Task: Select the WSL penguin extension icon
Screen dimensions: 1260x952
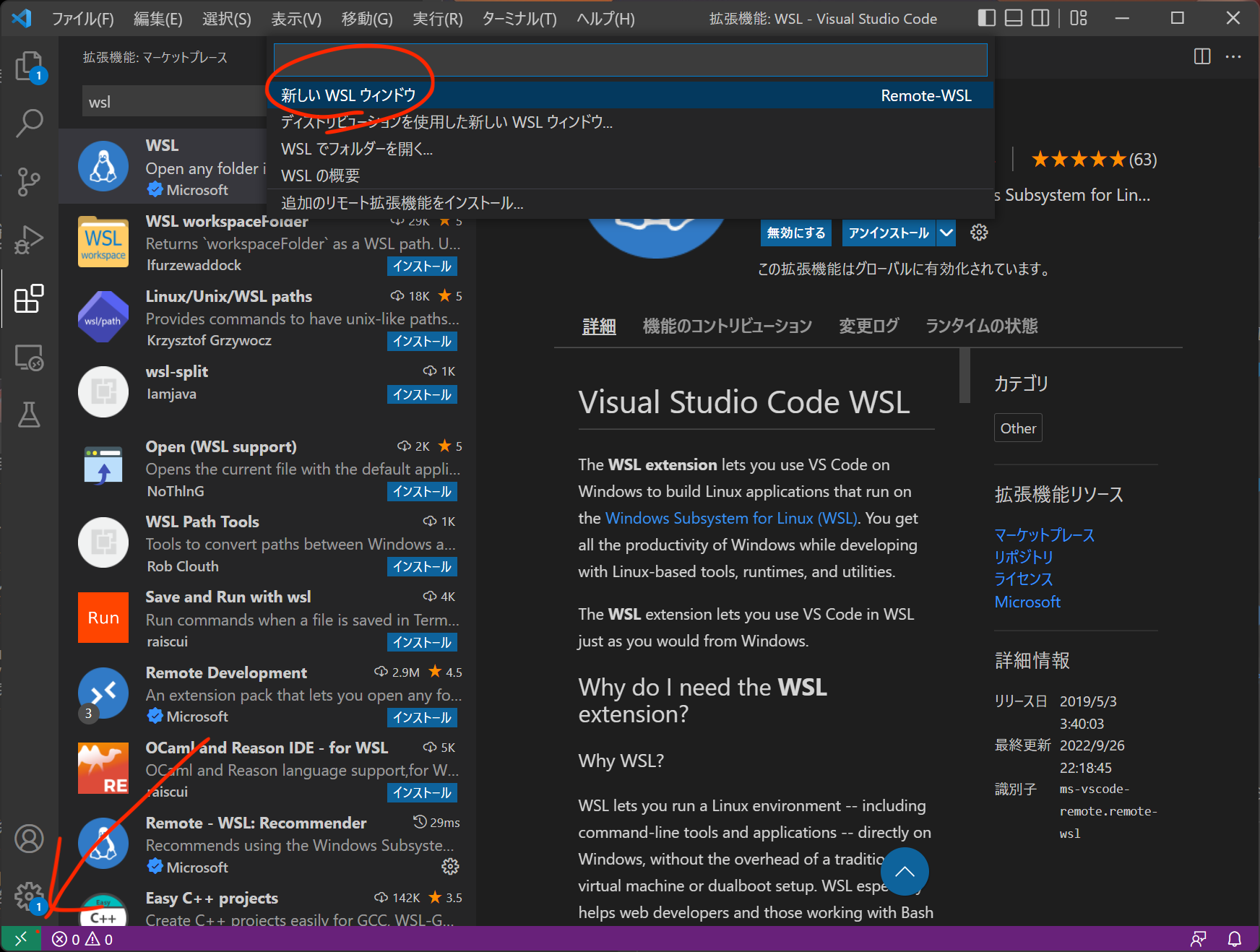Action: coord(103,166)
